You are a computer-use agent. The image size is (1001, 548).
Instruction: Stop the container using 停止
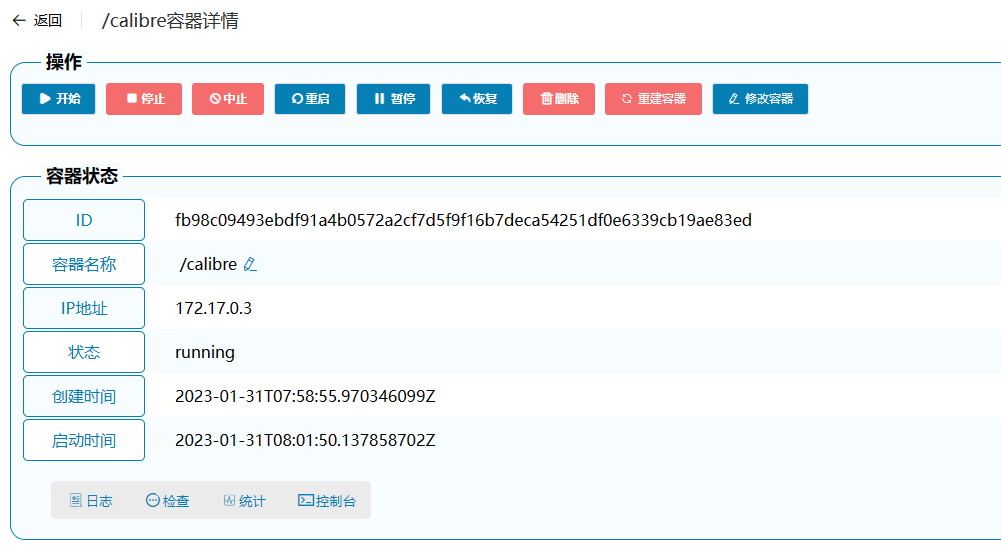point(144,99)
